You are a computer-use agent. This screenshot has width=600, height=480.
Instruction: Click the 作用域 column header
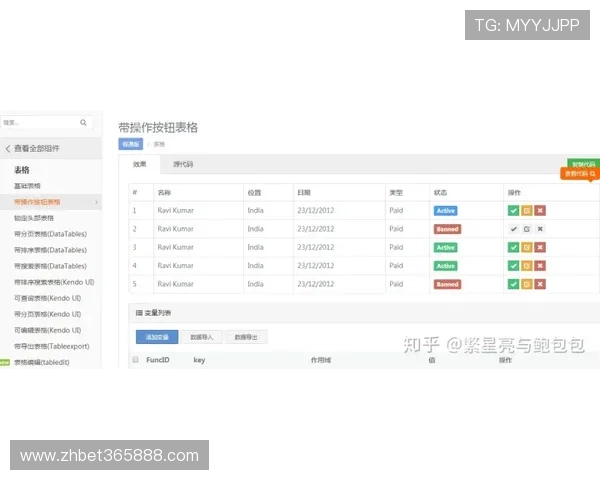(321, 360)
